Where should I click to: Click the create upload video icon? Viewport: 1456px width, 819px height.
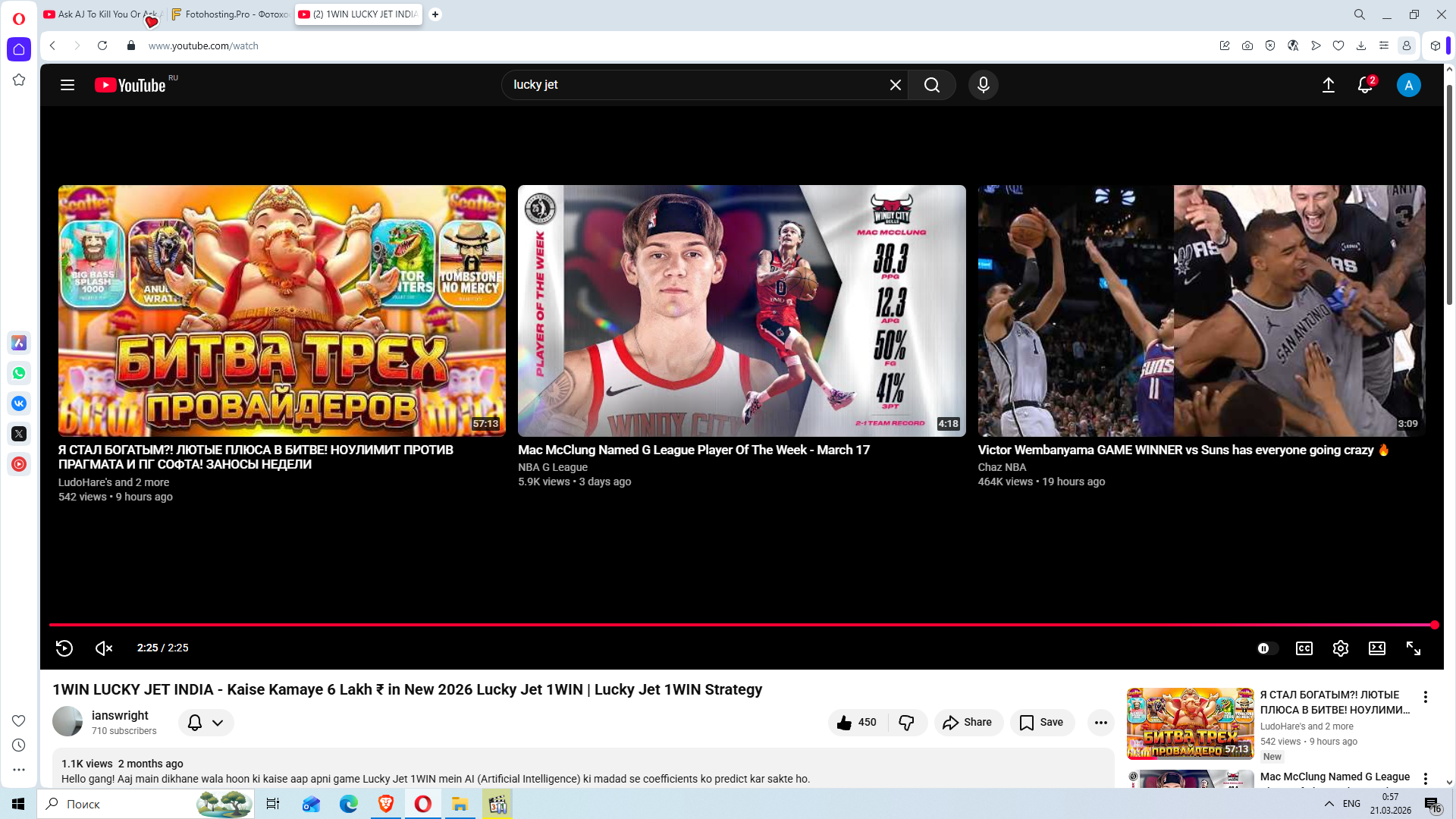point(1329,85)
